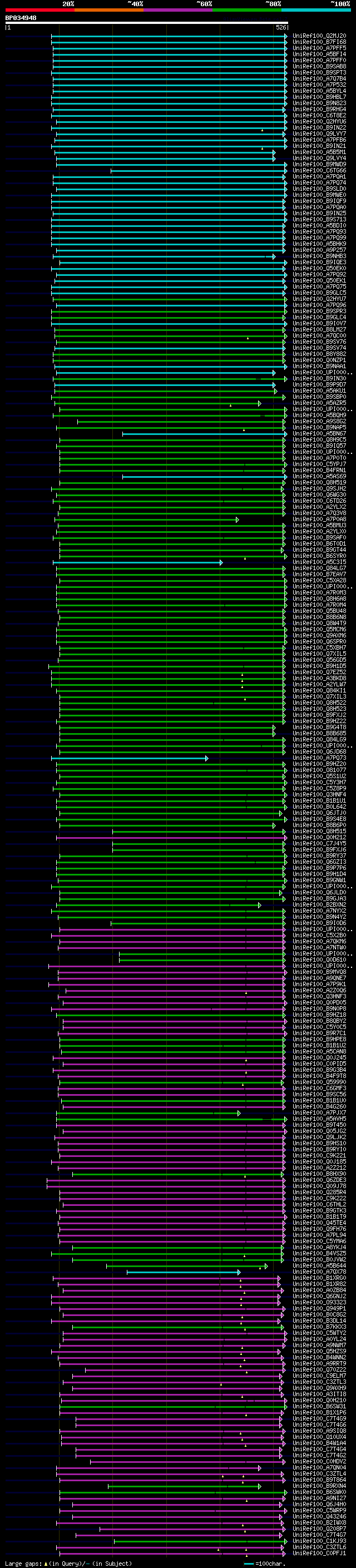Image resolution: width=356 pixels, height=1568 pixels.
Task: Select hit label UniRef100_Q5HZS9
Action: click(x=319, y=1351)
